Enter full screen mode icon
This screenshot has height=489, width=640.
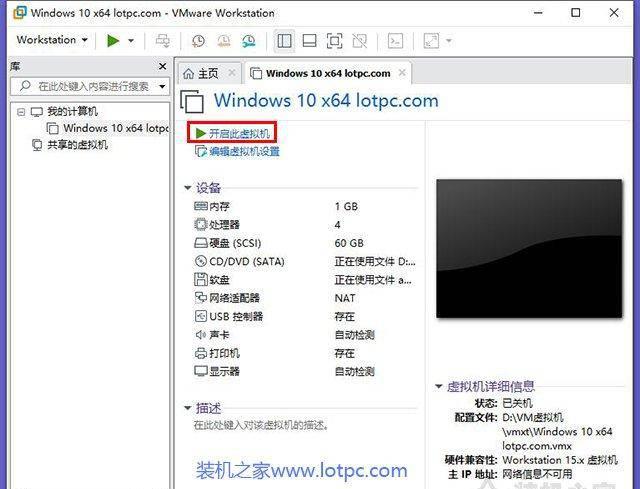(x=334, y=40)
